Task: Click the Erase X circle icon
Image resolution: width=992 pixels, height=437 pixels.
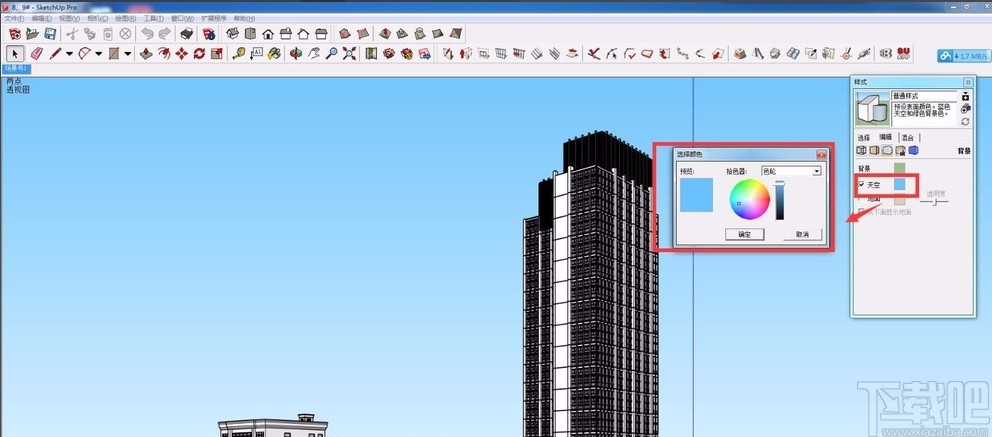Action: click(x=126, y=34)
